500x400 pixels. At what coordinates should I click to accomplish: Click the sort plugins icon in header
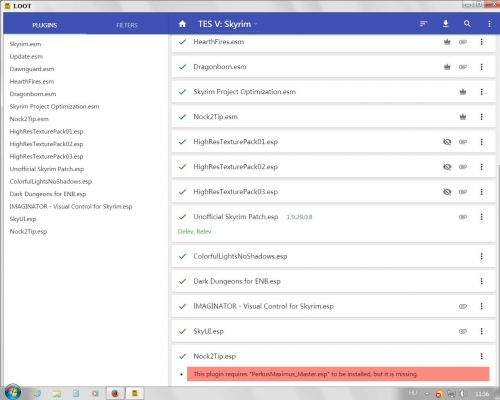tap(423, 24)
